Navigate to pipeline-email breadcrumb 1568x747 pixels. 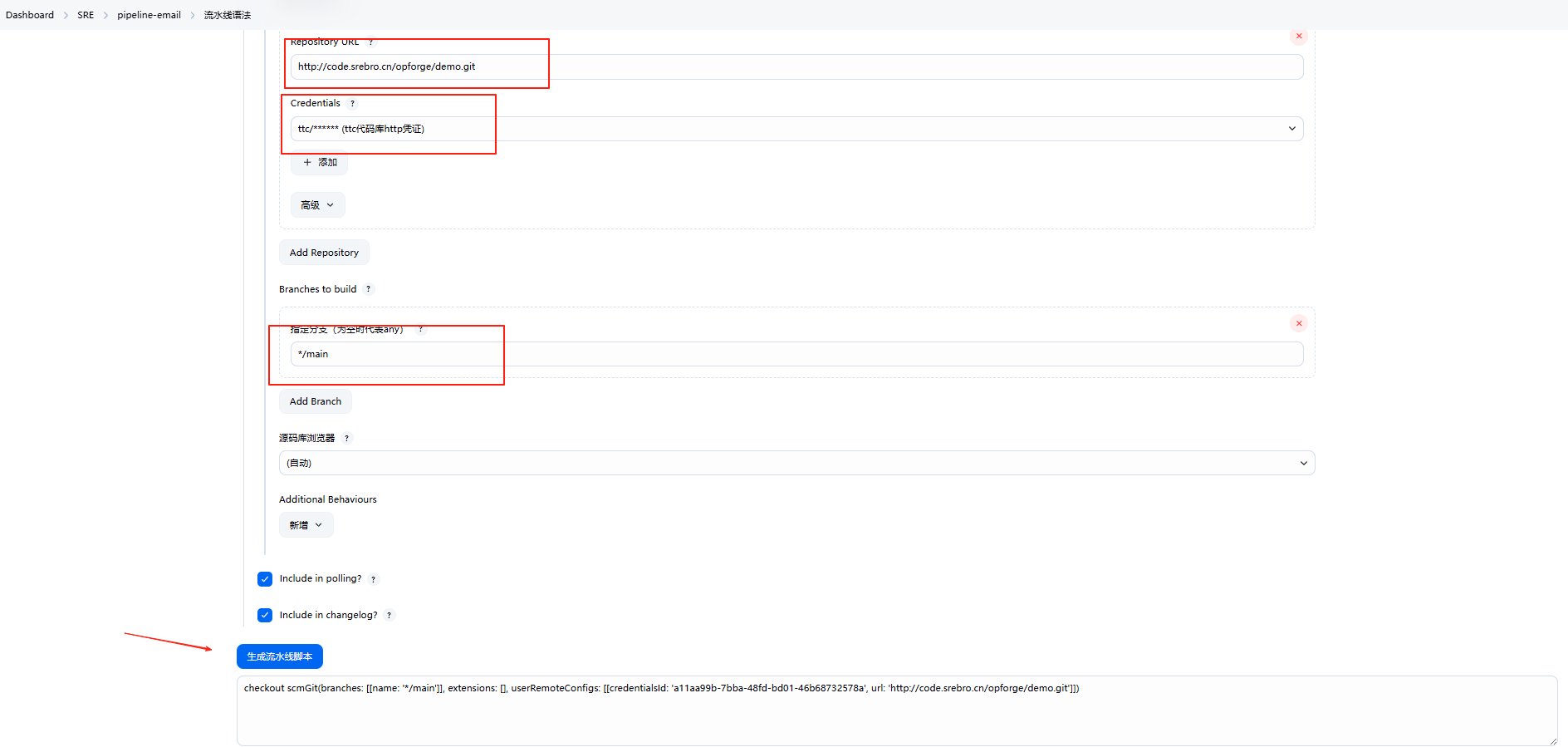[149, 15]
